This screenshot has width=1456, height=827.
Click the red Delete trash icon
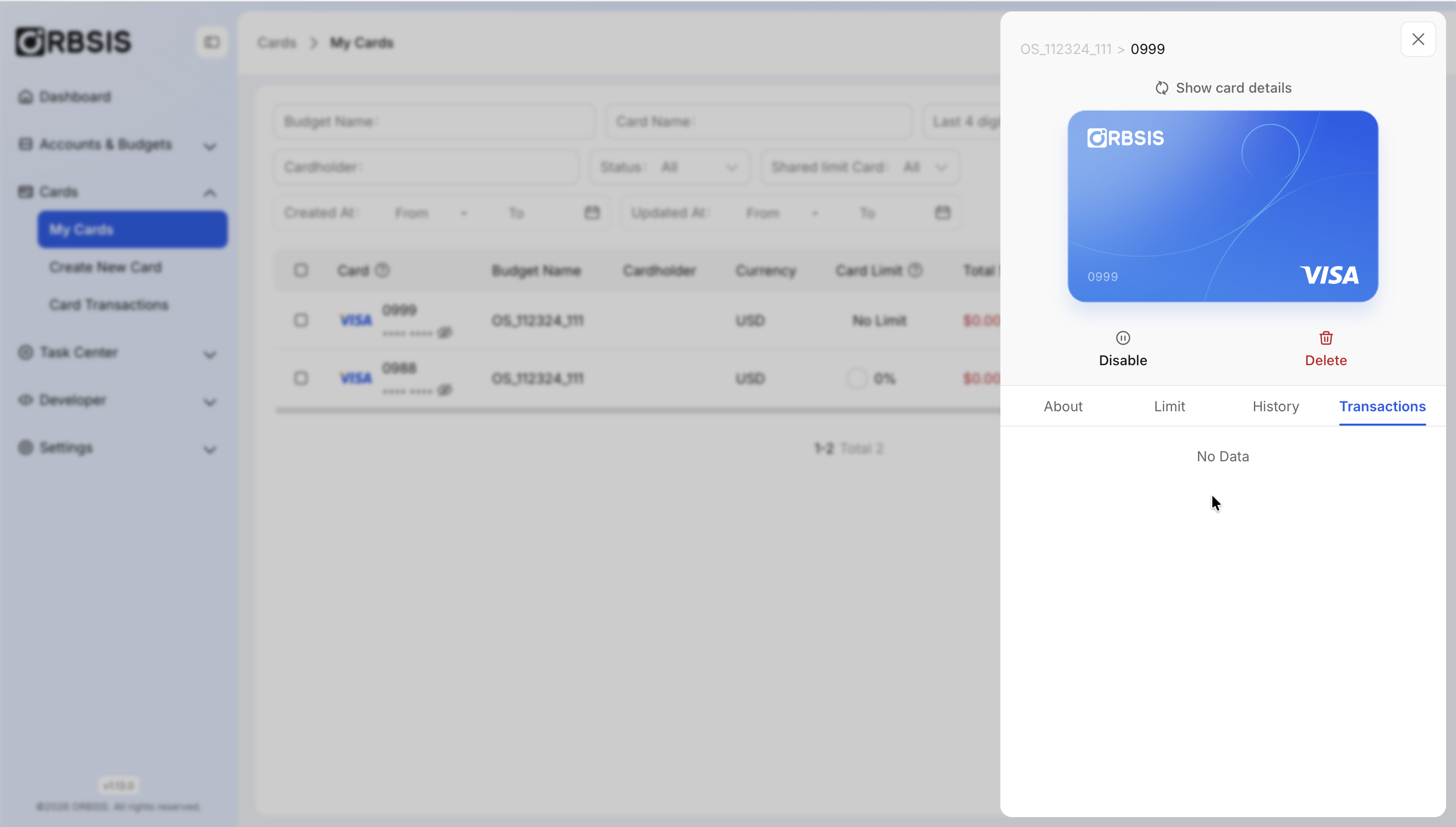pos(1326,338)
